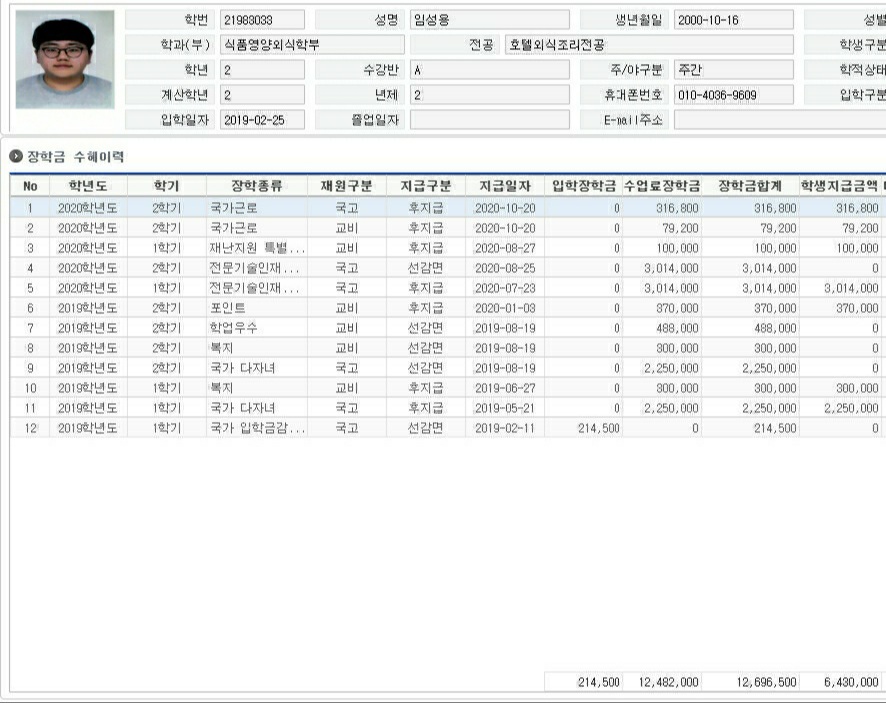The width and height of the screenshot is (886, 703).
Task: Select row 9 국가 다자녀 선감면
Action: 446,368
